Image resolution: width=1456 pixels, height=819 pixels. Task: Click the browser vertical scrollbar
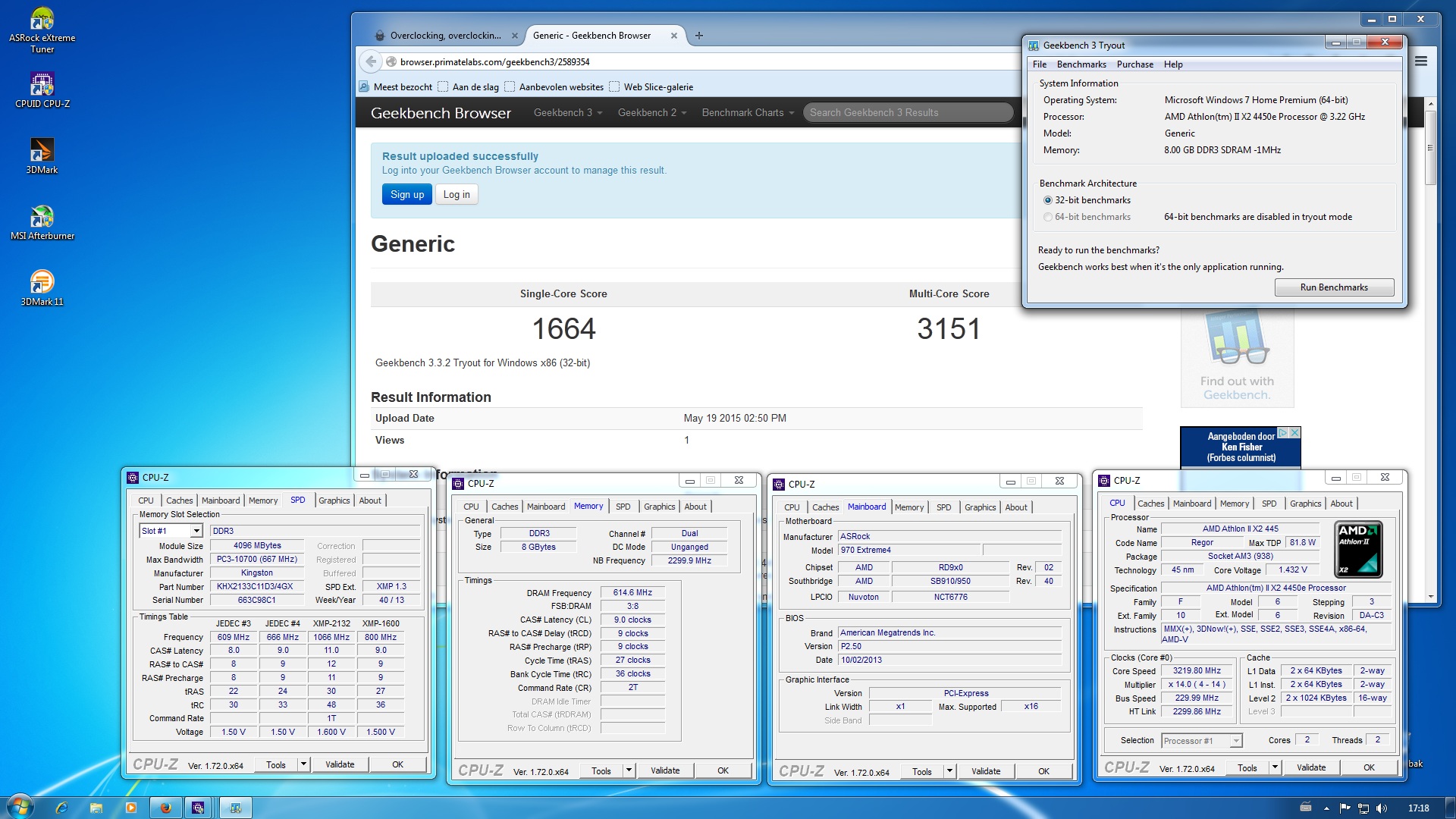click(x=1430, y=148)
